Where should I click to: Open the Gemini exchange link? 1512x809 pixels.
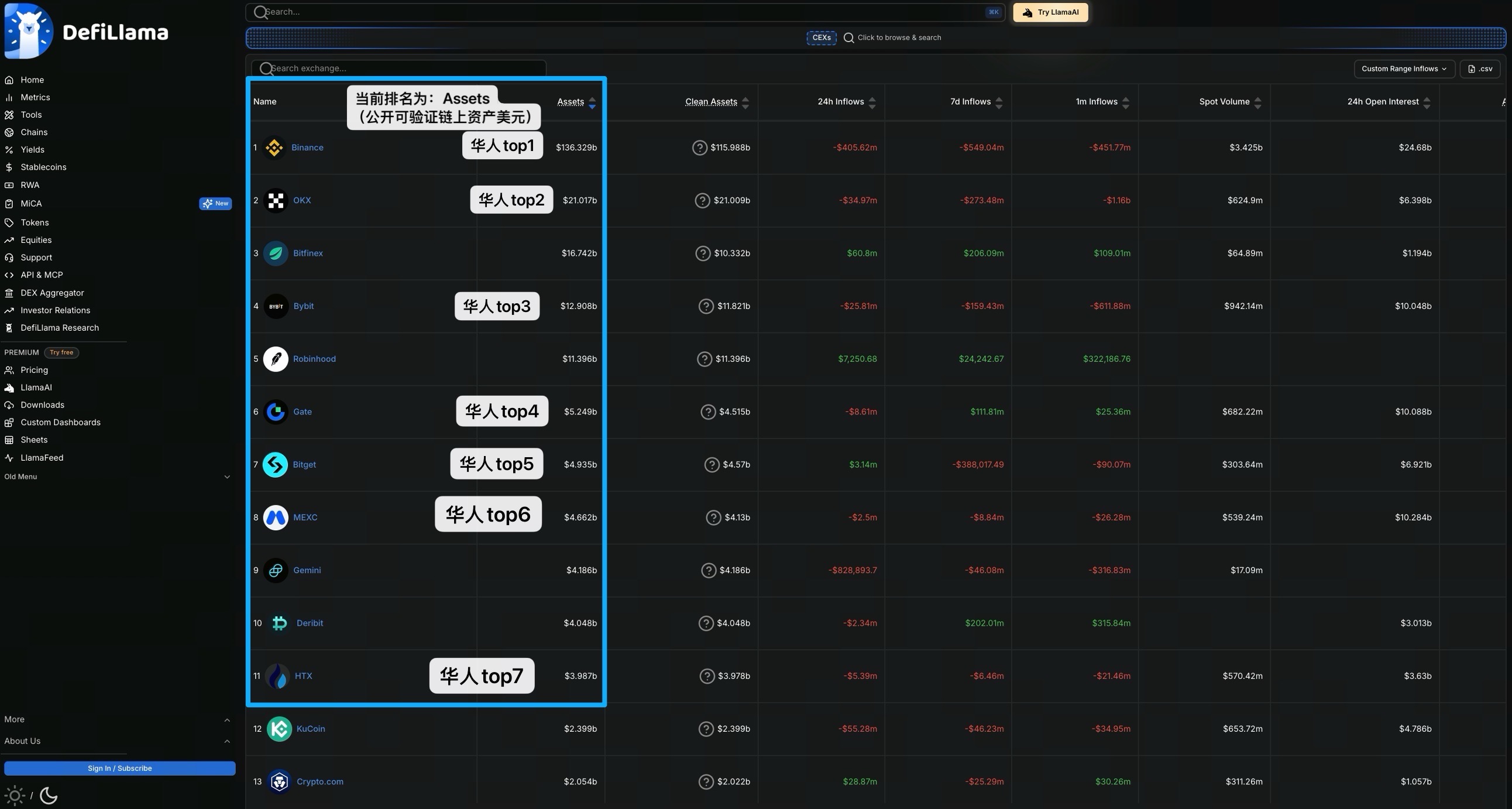pyautogui.click(x=307, y=570)
